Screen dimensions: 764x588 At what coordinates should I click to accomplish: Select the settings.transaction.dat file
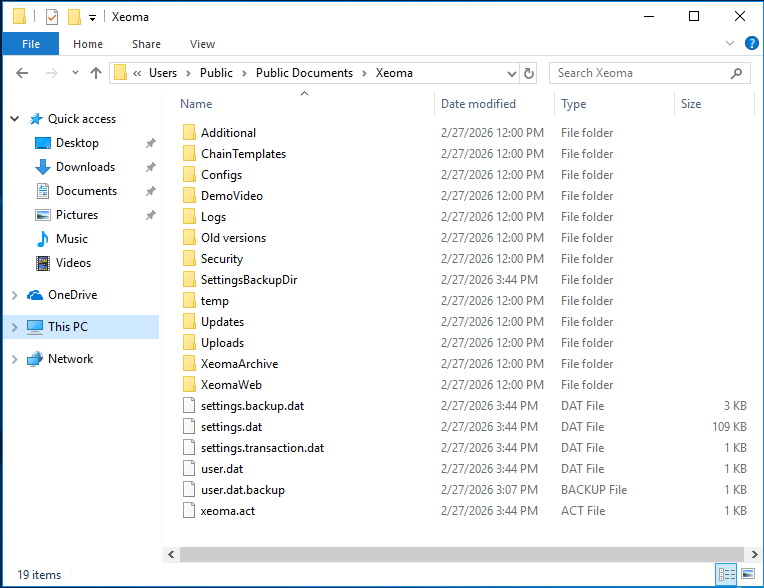262,448
